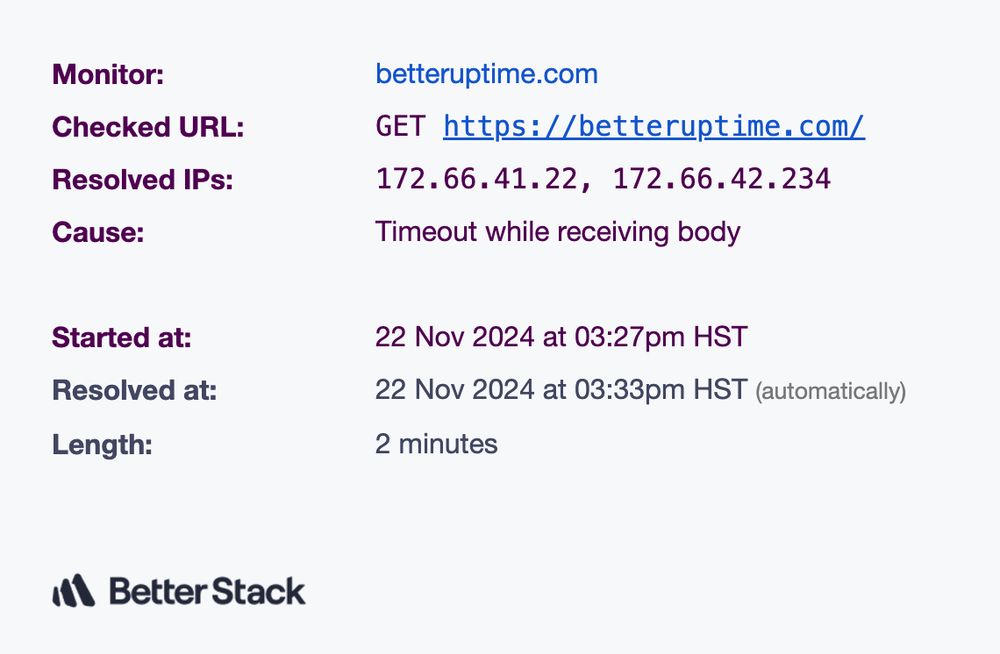Image resolution: width=1000 pixels, height=654 pixels.
Task: Click the 172.66.42.234 IP address
Action: 721,180
